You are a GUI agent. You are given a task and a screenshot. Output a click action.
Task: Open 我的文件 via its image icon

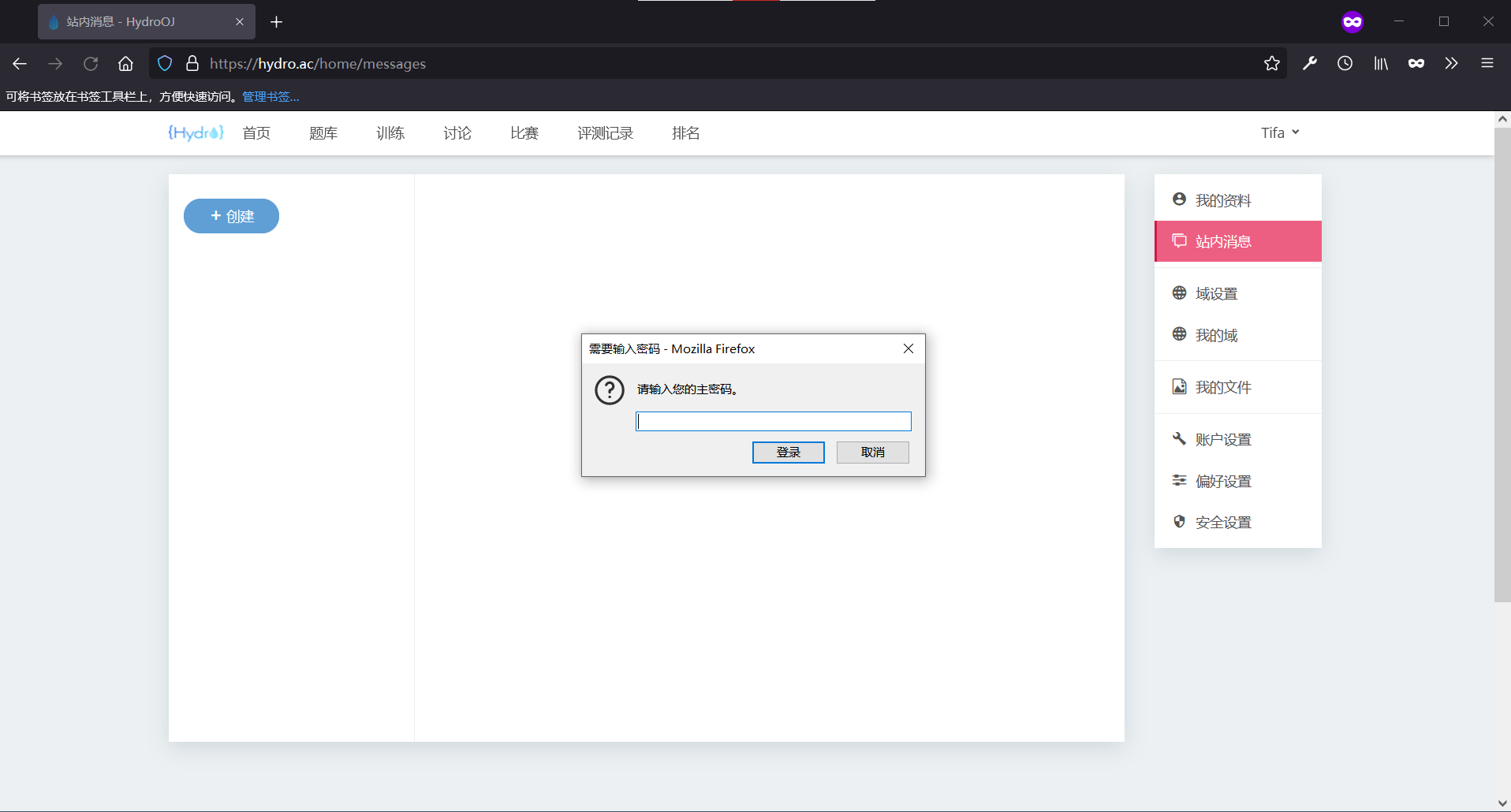(x=1179, y=386)
